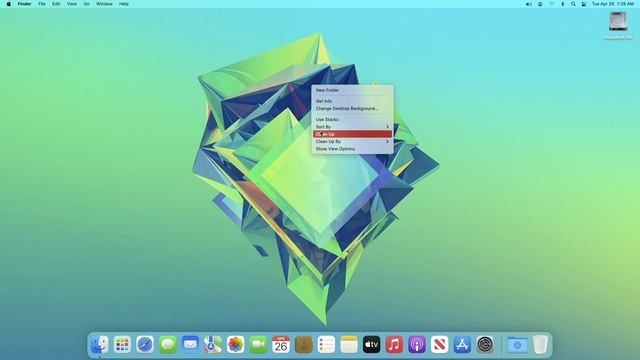Image resolution: width=640 pixels, height=360 pixels.
Task: Open the Wi-Fi status menu
Action: pos(551,4)
